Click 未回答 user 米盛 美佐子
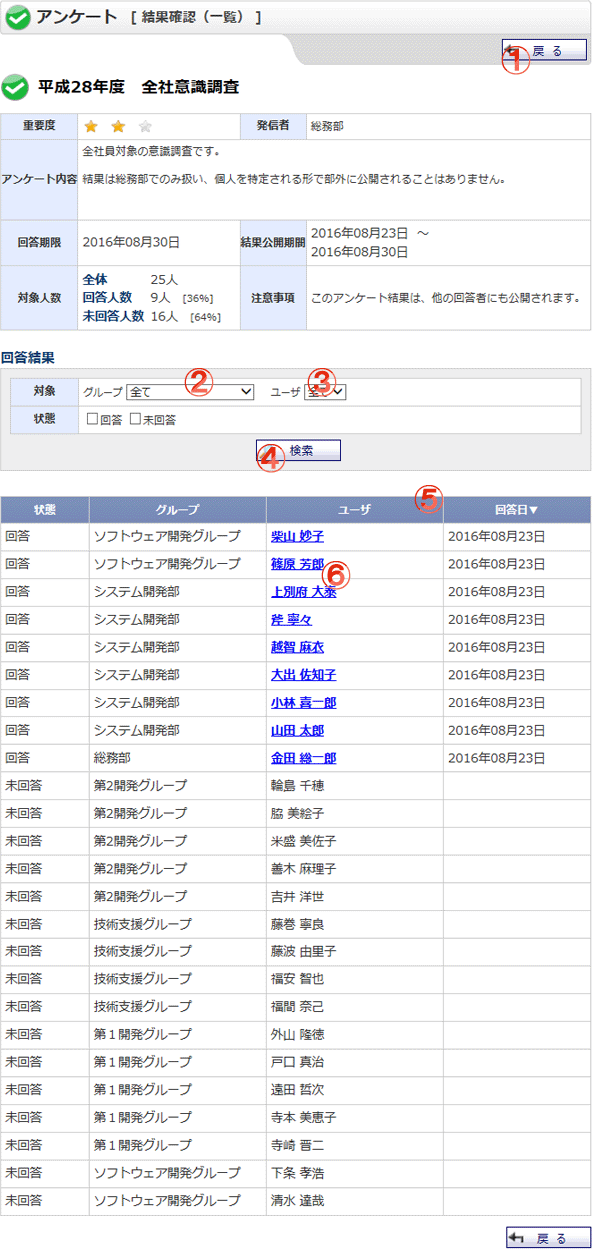This screenshot has height=1249, width=592. pos(303,841)
